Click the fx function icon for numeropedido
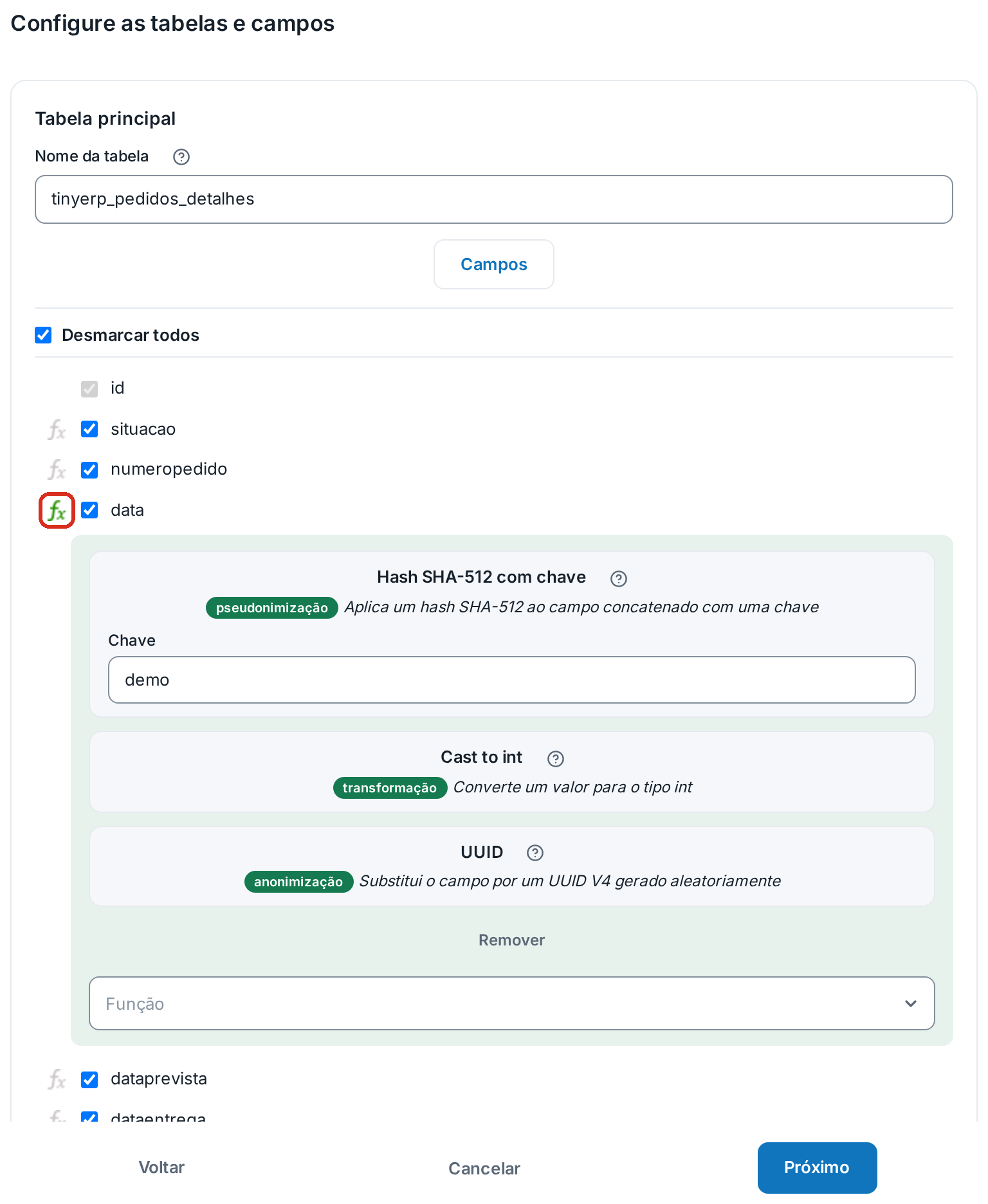 57,470
